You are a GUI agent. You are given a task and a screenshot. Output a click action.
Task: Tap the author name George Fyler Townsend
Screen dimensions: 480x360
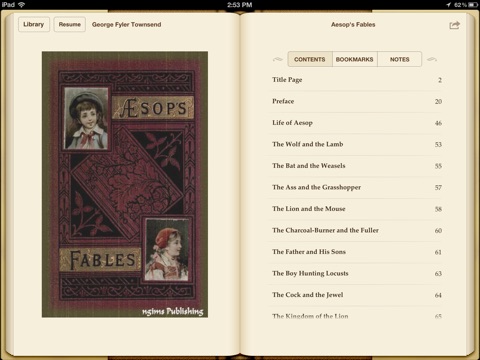point(126,25)
